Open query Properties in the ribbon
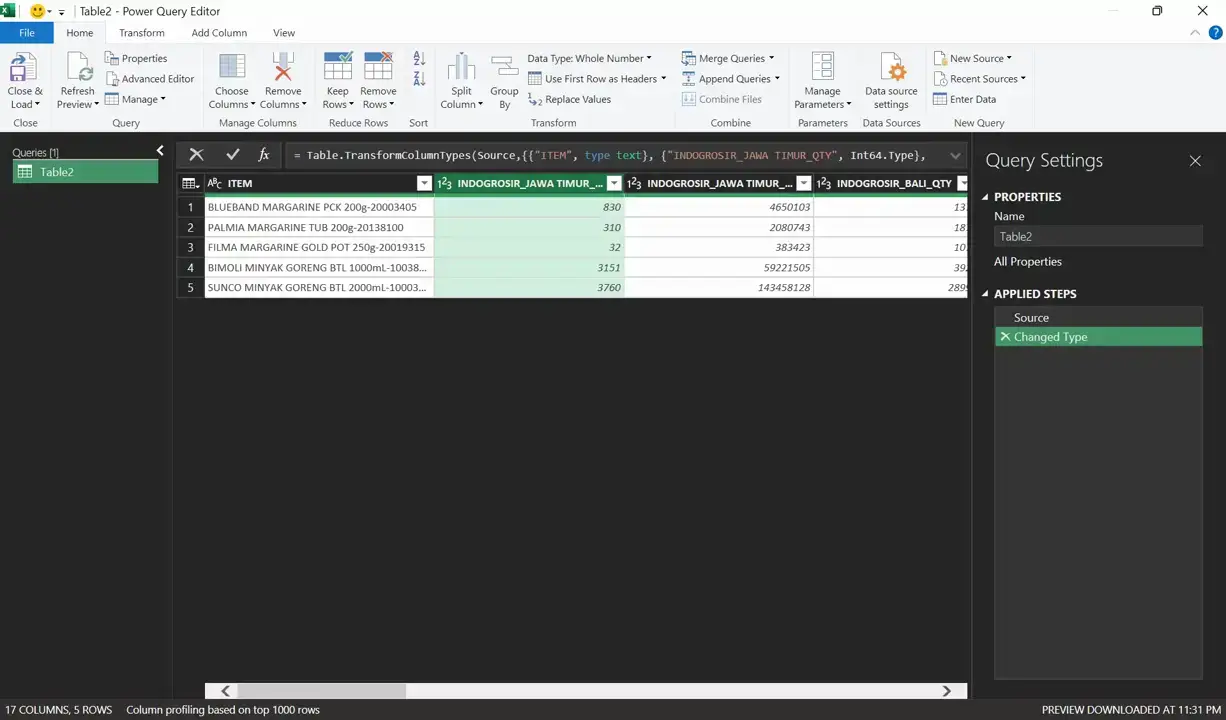This screenshot has width=1226, height=720. [136, 58]
